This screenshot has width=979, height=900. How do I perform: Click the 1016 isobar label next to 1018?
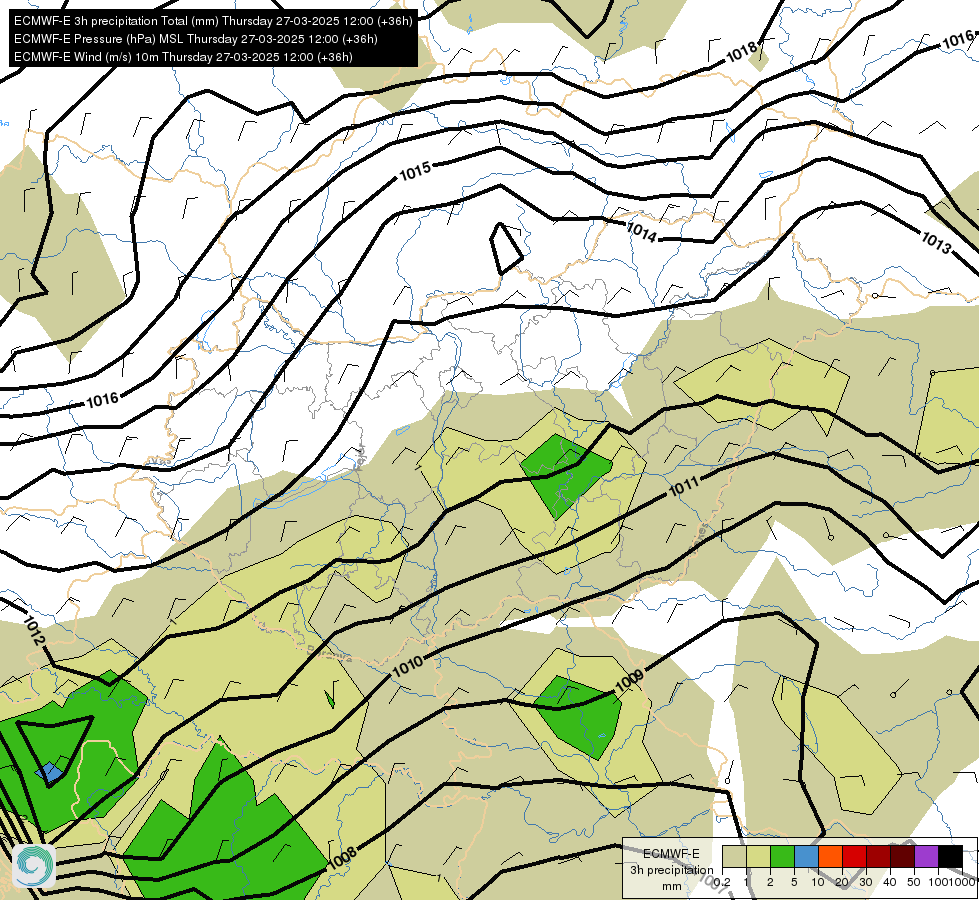(958, 39)
